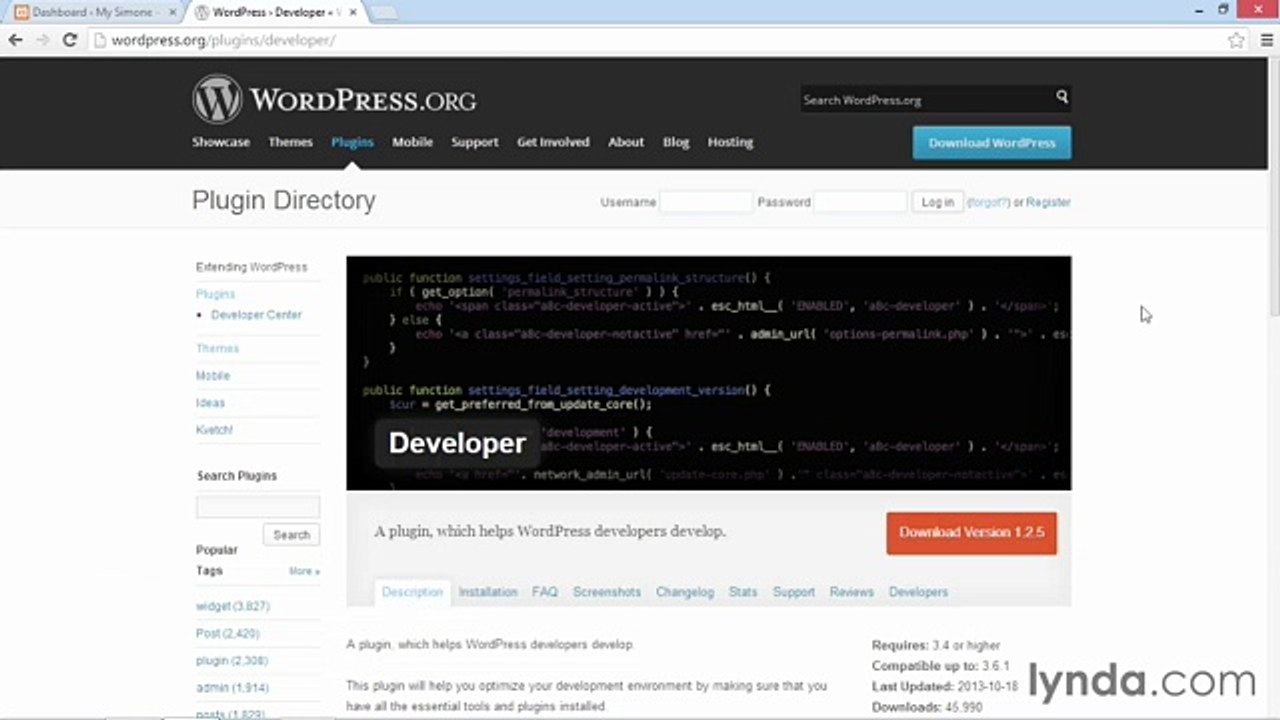Viewport: 1280px width, 720px height.
Task: Open Developer Center sidebar link
Action: coord(256,314)
